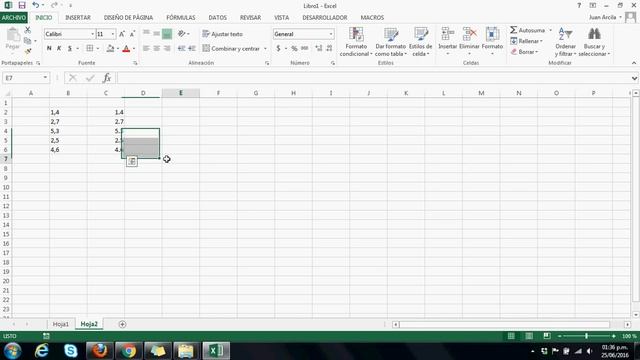
Task: Switch to Page Layout view icon
Action: pos(529,336)
